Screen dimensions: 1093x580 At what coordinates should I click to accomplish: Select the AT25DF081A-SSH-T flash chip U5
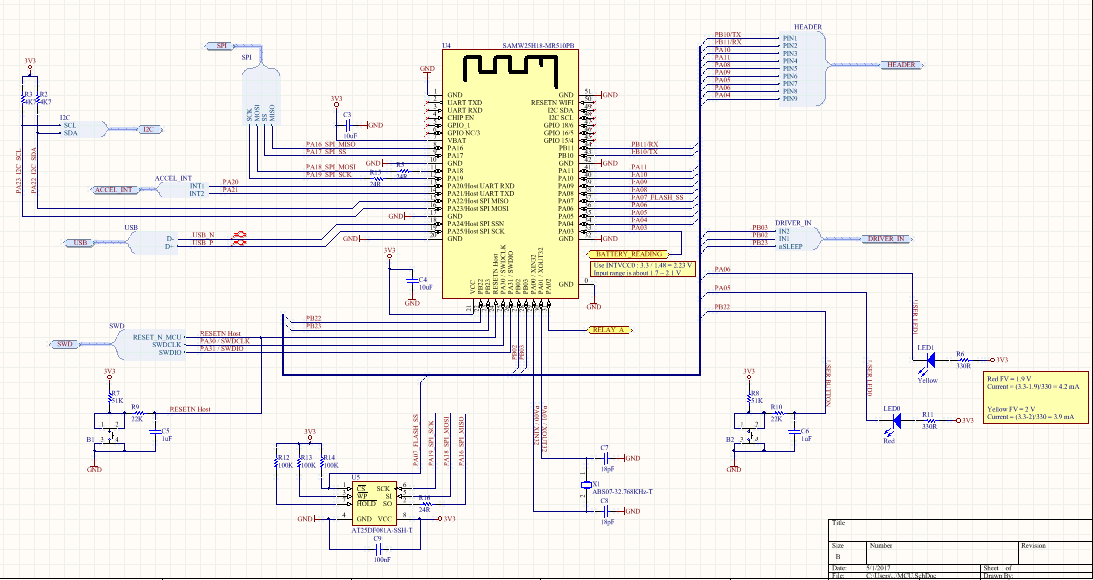(x=373, y=503)
